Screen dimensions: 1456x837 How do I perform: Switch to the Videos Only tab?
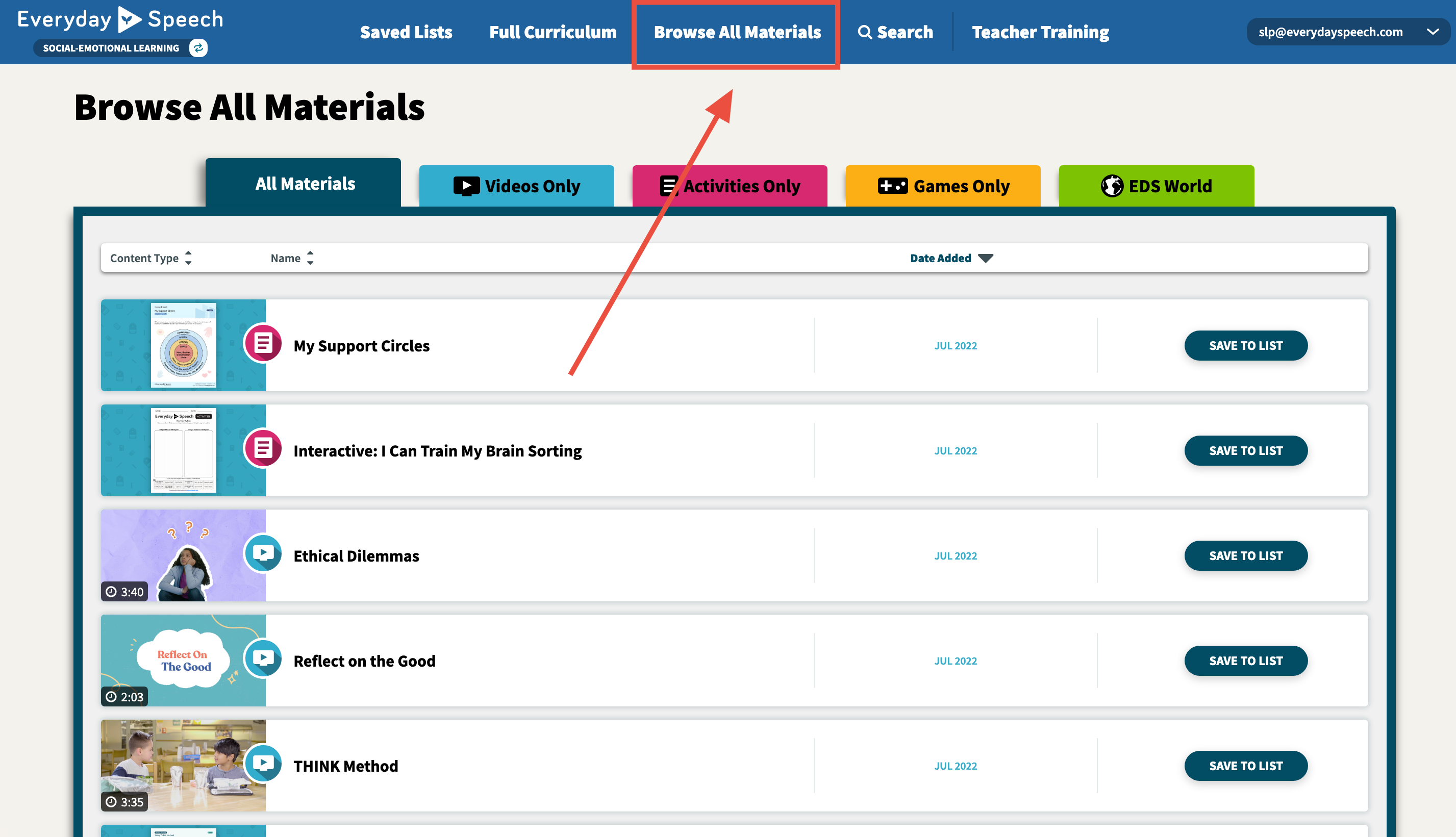(516, 186)
